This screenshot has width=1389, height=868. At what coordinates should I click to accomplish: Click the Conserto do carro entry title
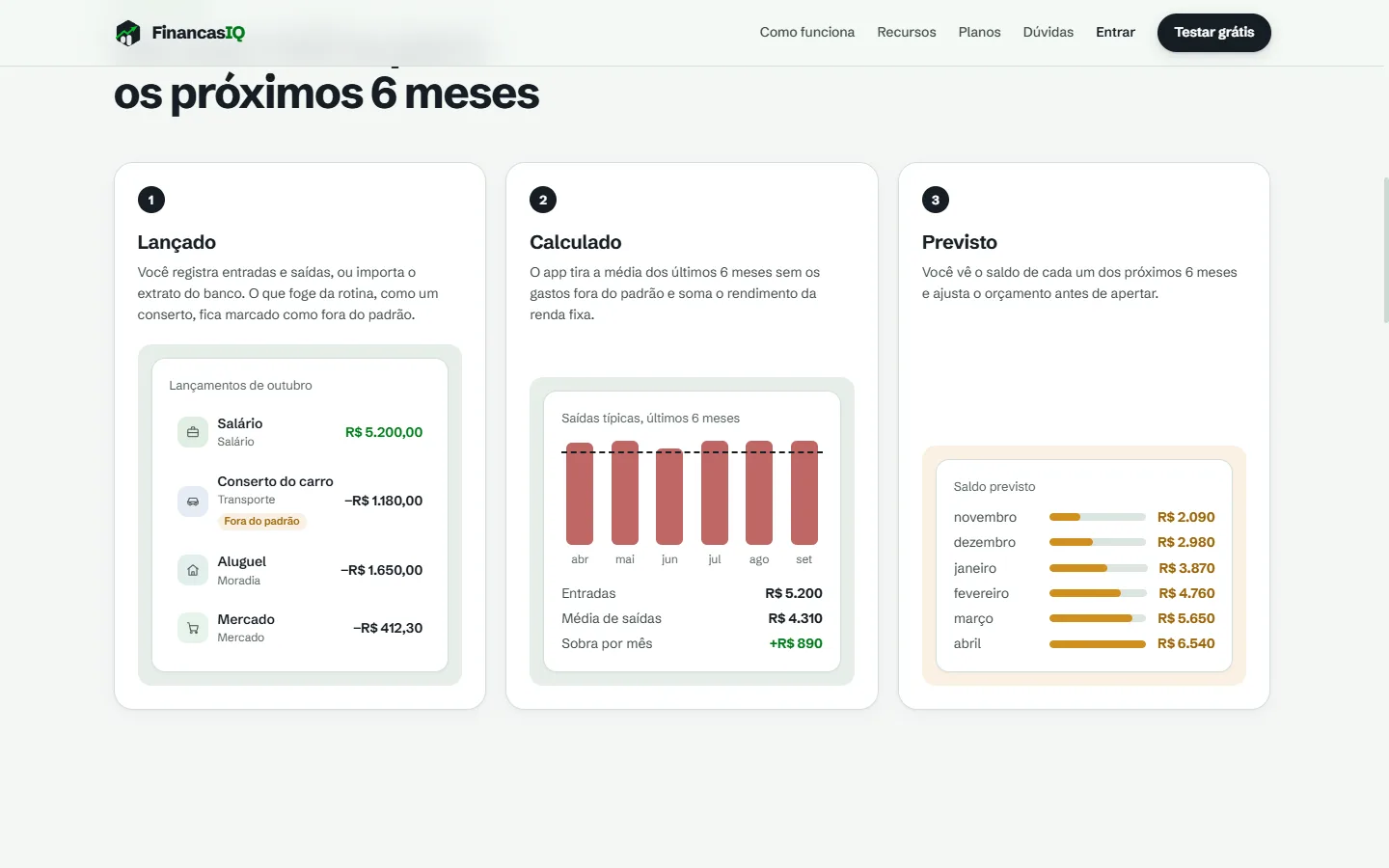pyautogui.click(x=276, y=481)
